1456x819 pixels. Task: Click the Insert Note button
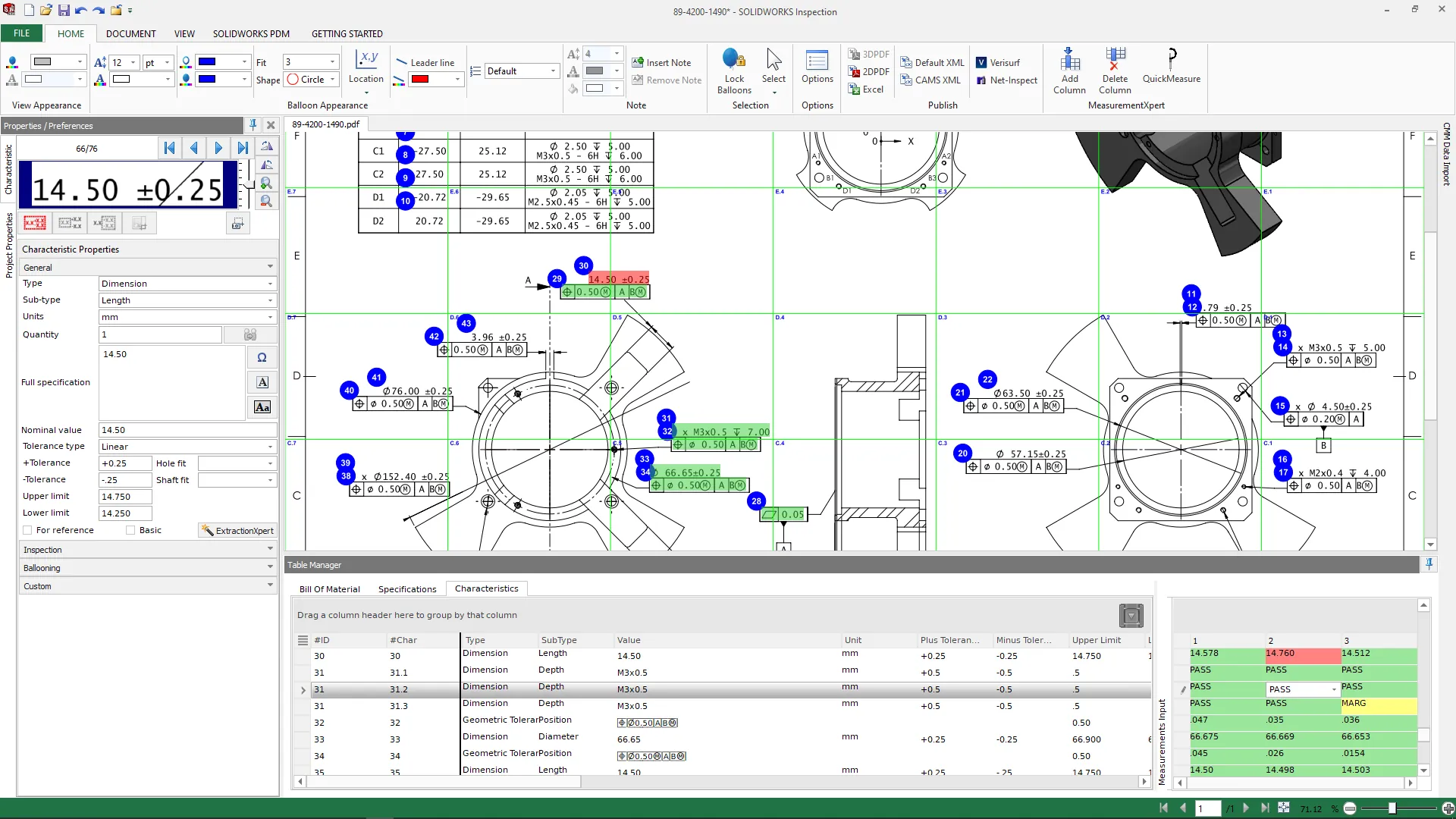[662, 62]
